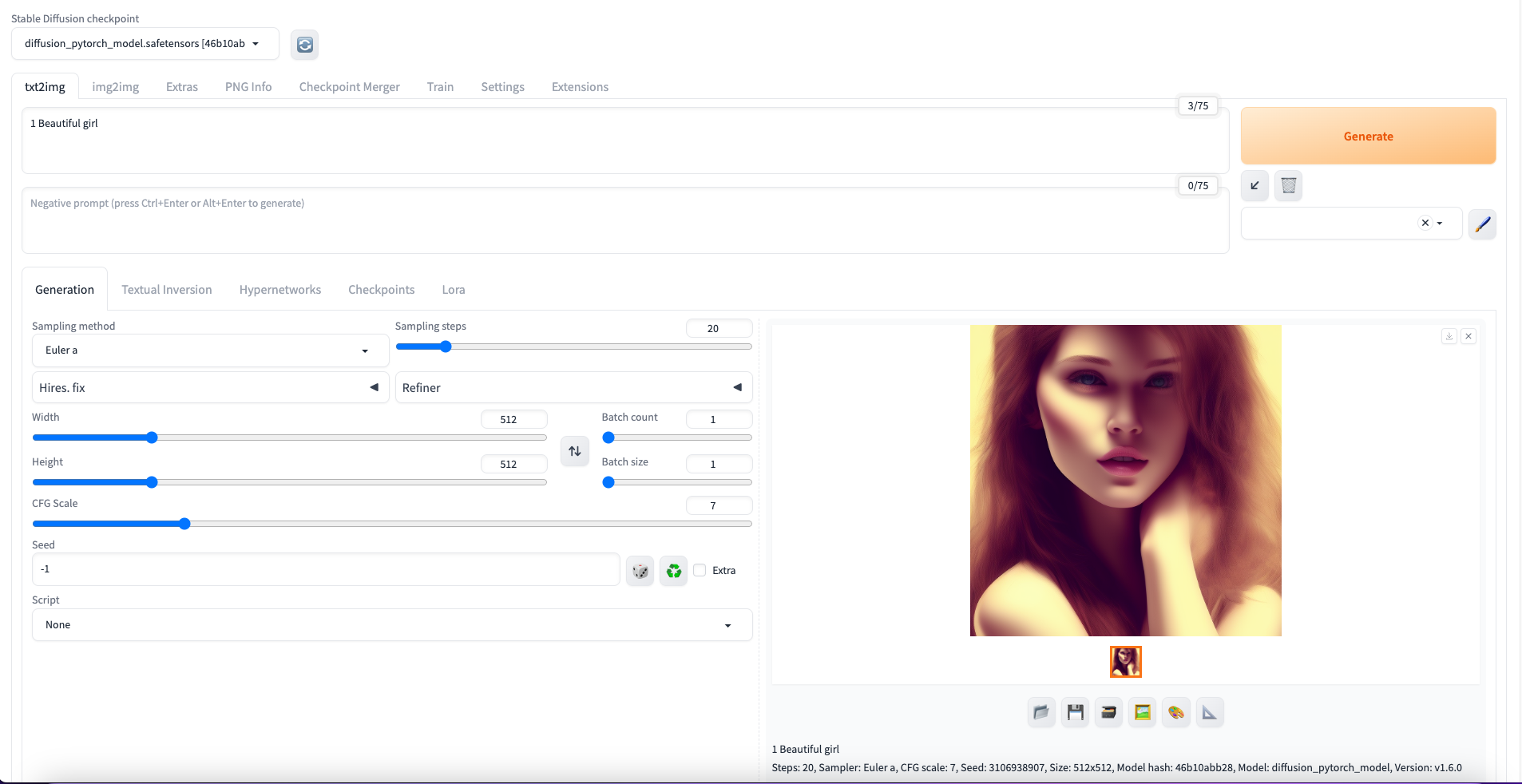
Task: Send image to inpaint palette icon
Action: (x=1175, y=712)
